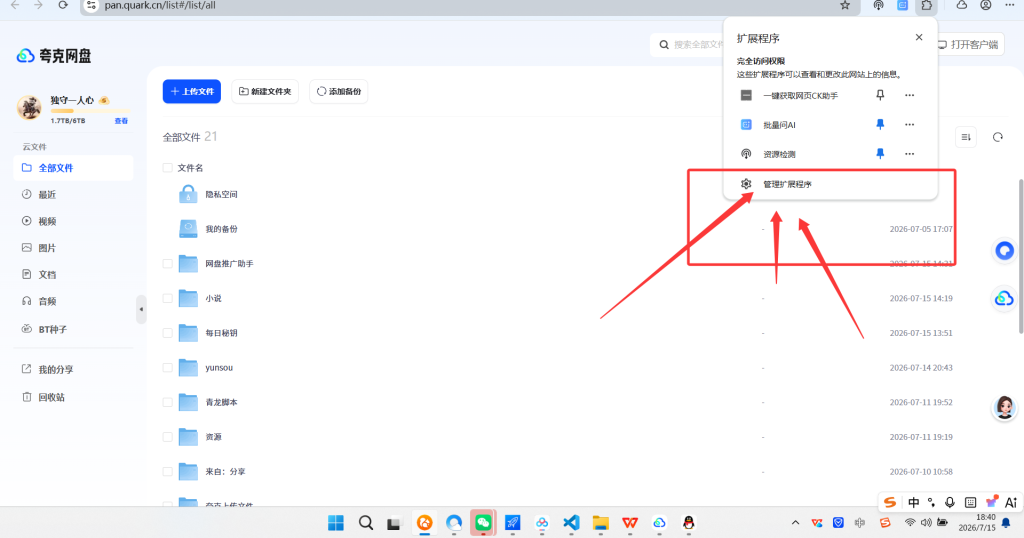Open the 每日秘钥 folder
The image size is (1024, 538).
(221, 333)
